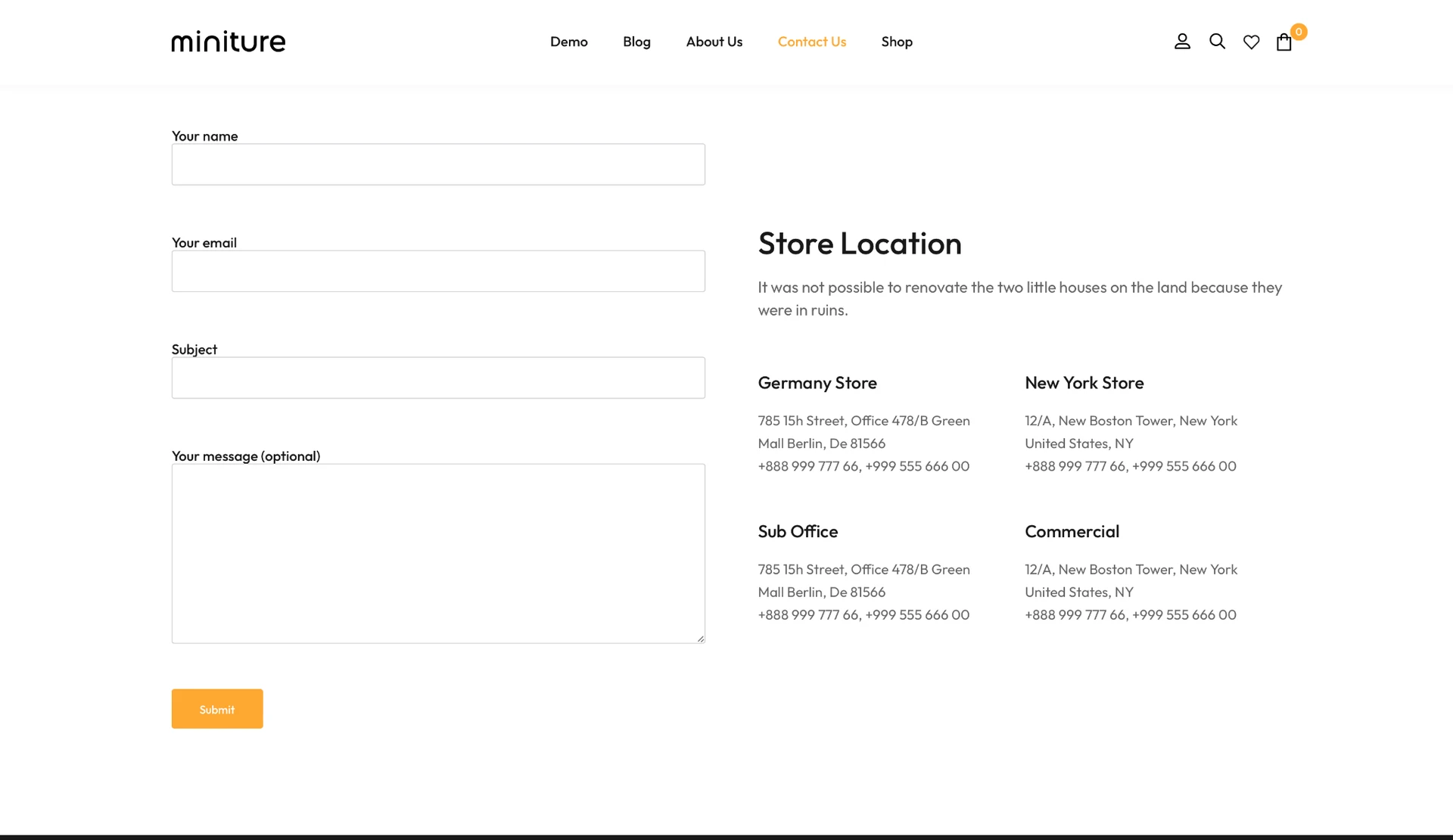1453x840 pixels.
Task: Select the Contact Us nav link
Action: 812,42
